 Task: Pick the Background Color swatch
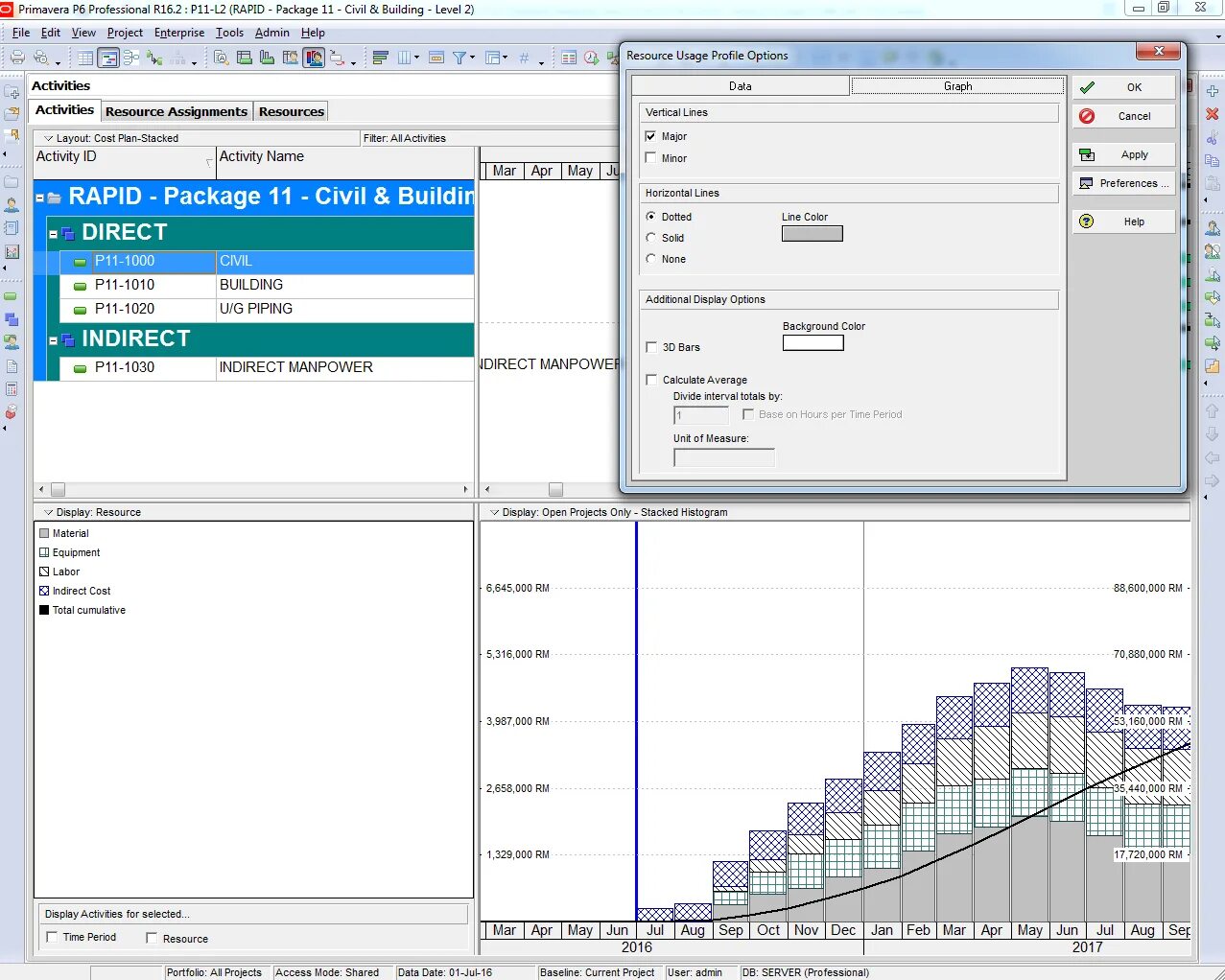point(813,342)
